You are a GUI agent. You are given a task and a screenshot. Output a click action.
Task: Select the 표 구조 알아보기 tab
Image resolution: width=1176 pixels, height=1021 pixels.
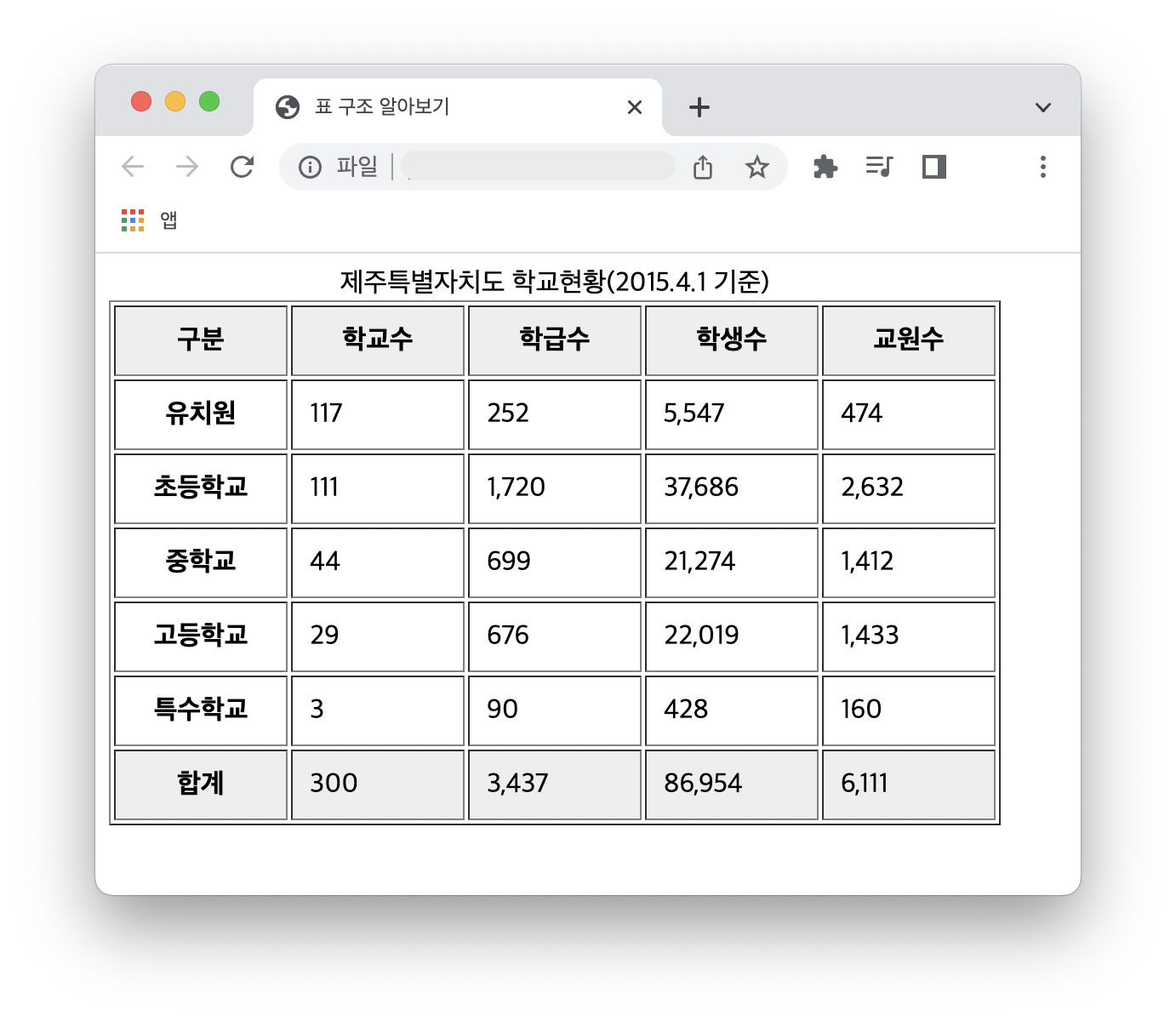458,107
